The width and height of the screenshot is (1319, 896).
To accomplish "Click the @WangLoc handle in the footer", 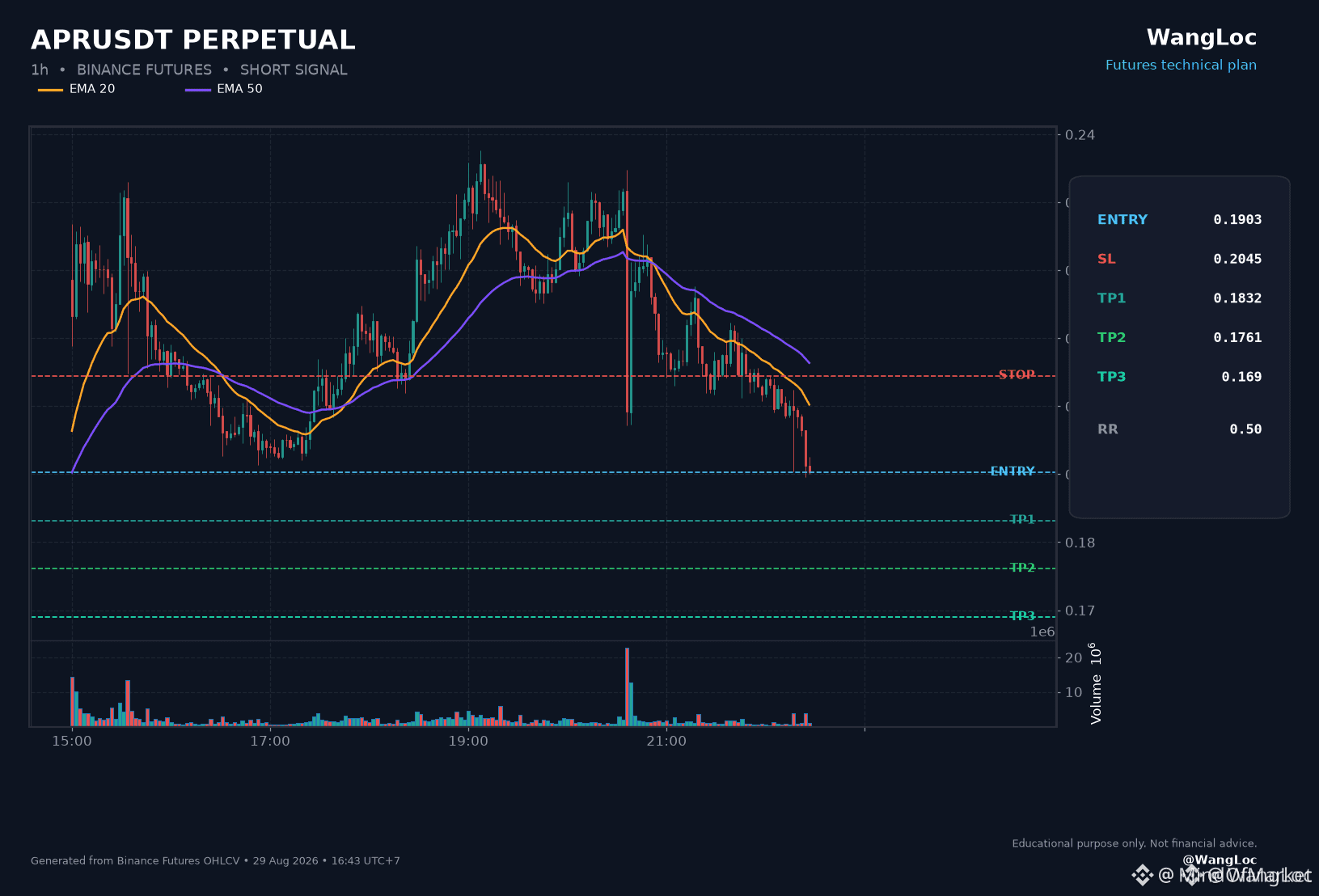I will click(1220, 860).
